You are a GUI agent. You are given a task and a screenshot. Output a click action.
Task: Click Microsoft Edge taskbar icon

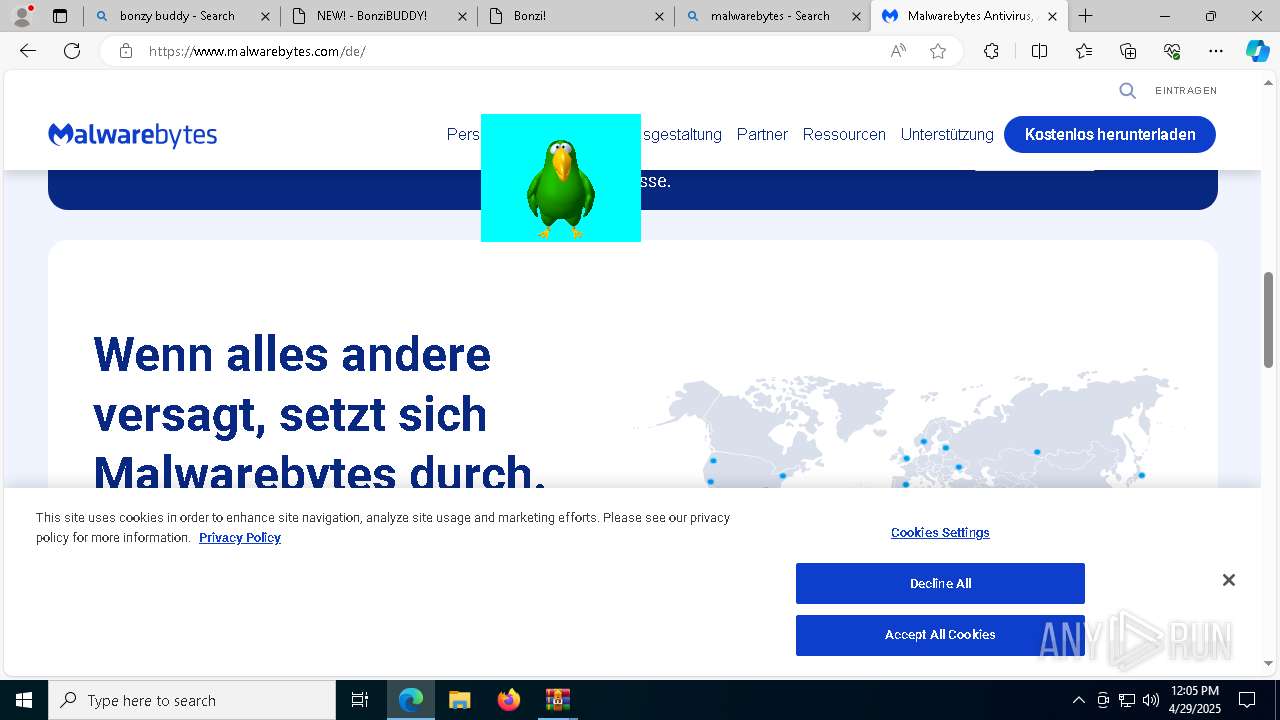coord(411,700)
